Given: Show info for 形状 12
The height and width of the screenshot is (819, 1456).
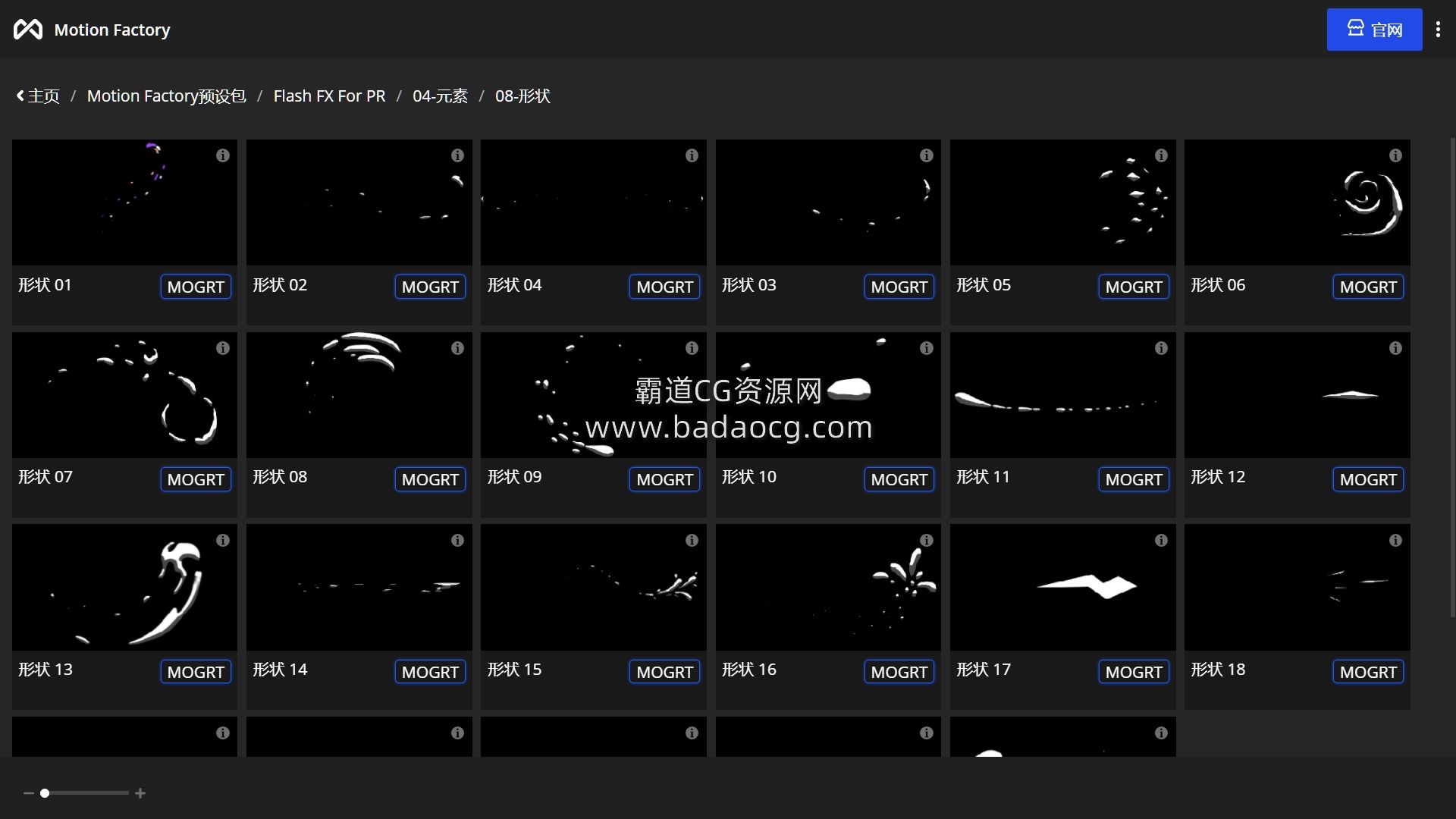Looking at the screenshot, I should point(1395,348).
